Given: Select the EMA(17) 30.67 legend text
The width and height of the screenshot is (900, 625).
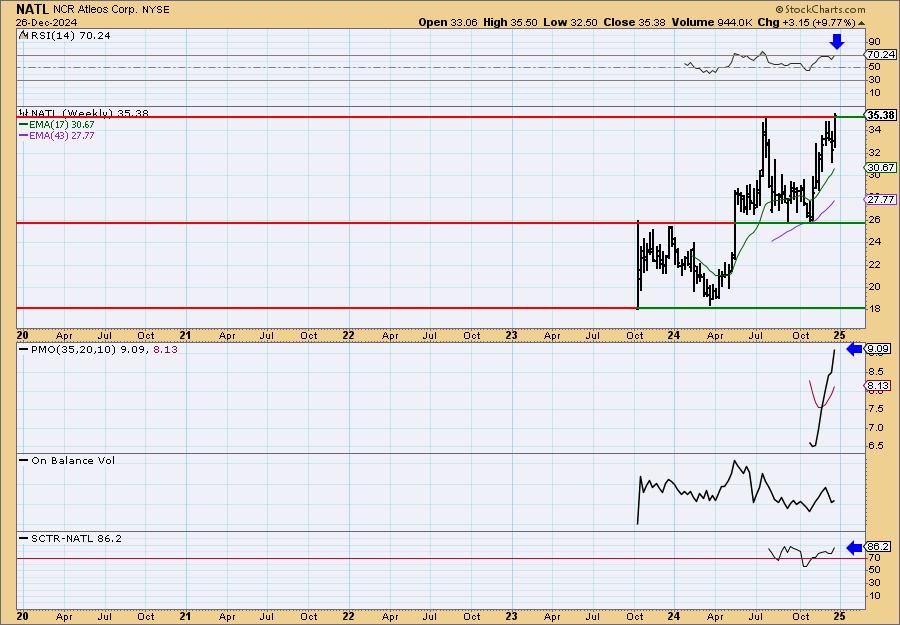Looking at the screenshot, I should [x=61, y=125].
